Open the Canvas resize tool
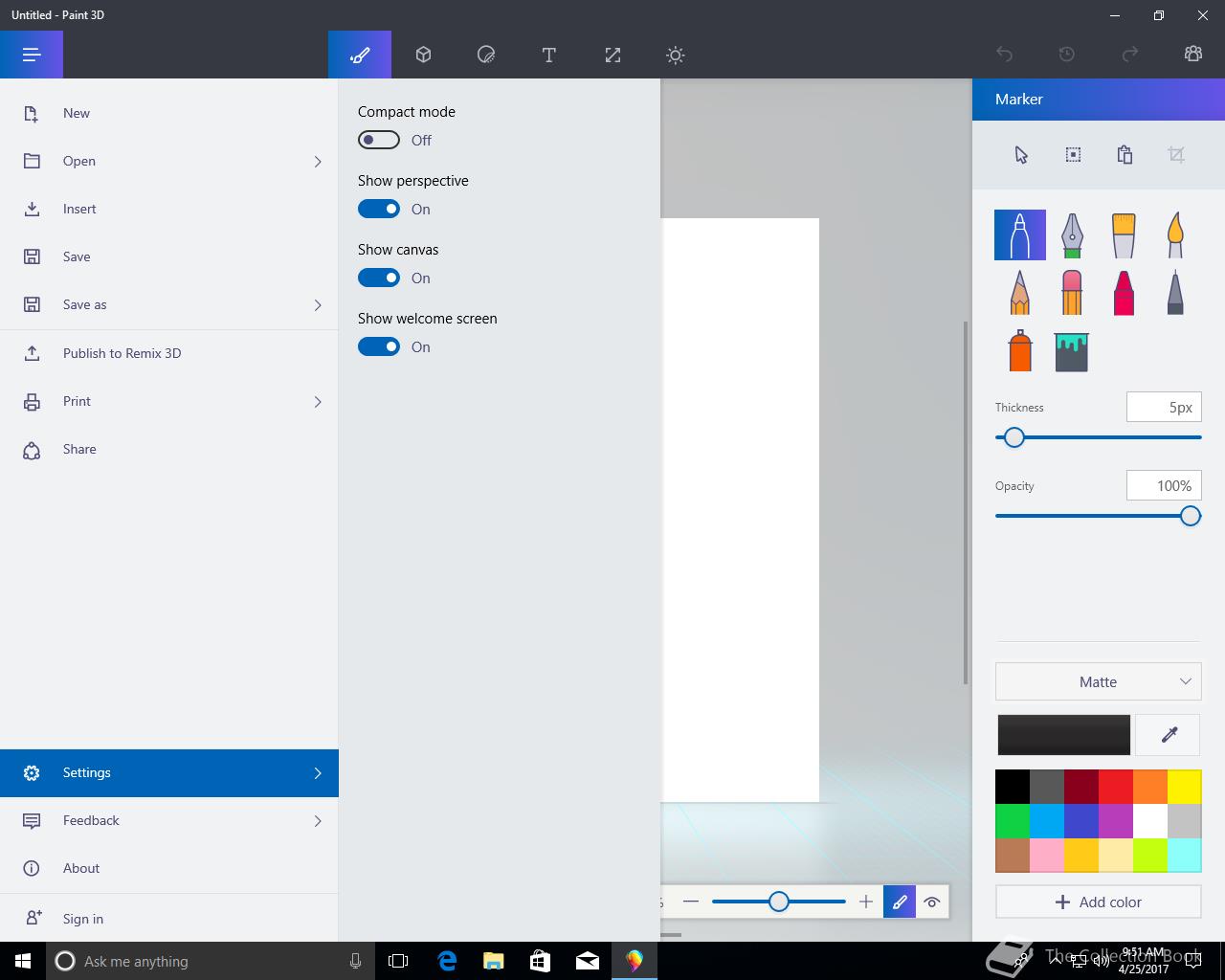 tap(612, 55)
